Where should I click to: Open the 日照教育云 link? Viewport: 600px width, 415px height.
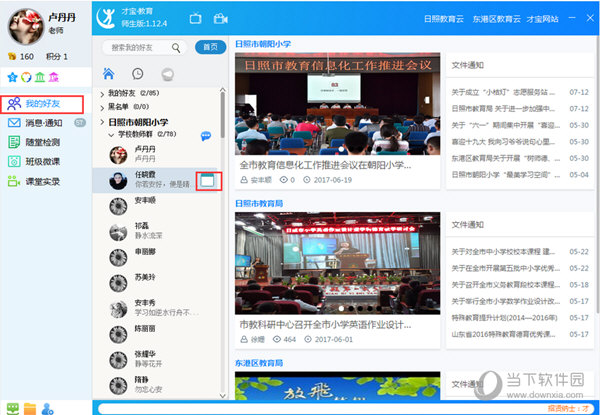coord(444,19)
